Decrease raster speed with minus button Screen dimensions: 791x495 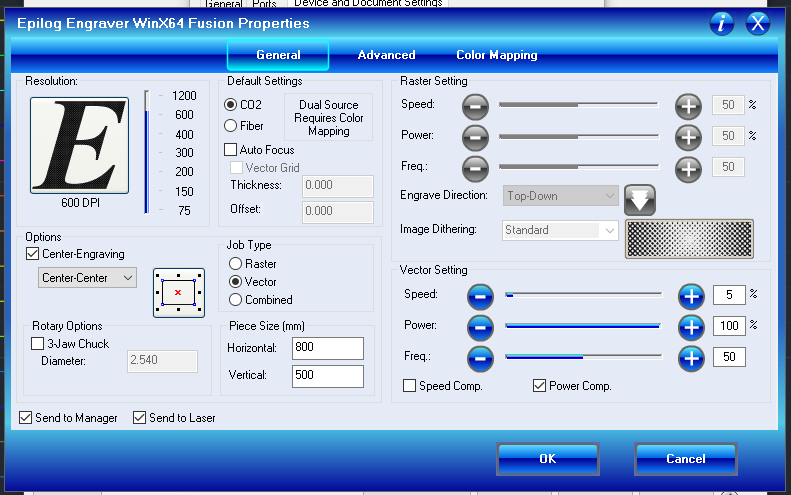pos(475,106)
